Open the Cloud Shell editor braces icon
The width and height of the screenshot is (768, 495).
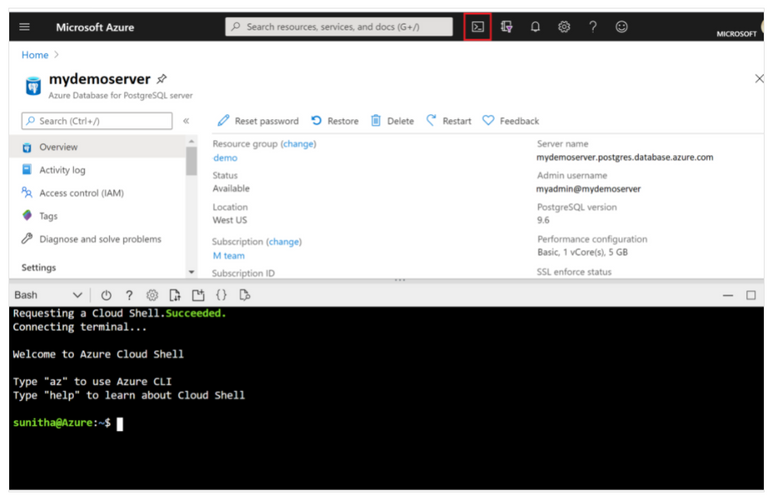click(x=221, y=295)
